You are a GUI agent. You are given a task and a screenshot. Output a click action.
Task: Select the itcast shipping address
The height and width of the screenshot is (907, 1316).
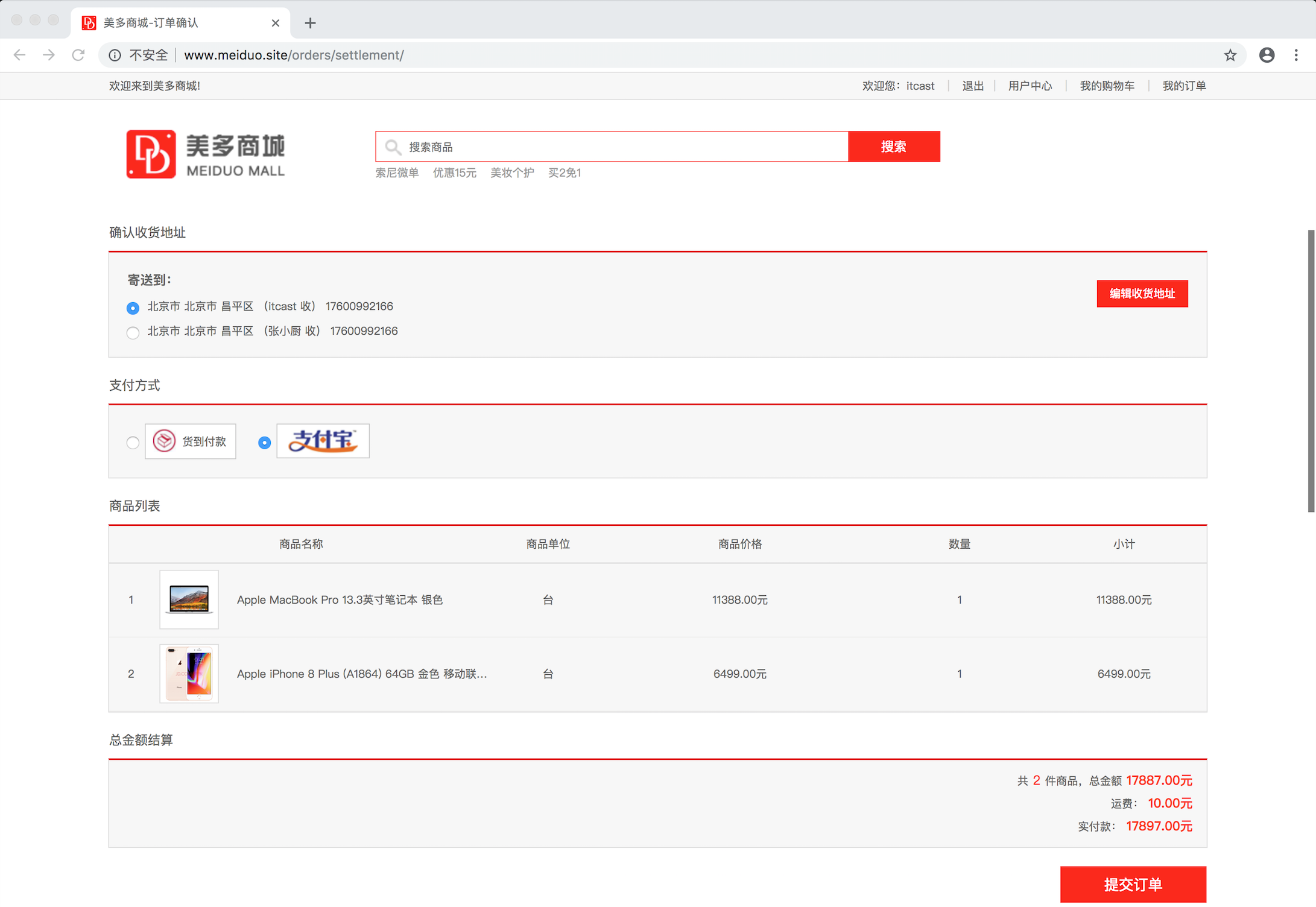tap(133, 308)
